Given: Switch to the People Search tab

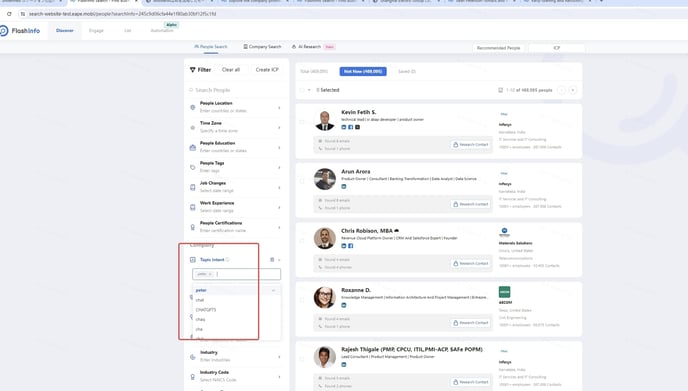Looking at the screenshot, I should (x=211, y=47).
